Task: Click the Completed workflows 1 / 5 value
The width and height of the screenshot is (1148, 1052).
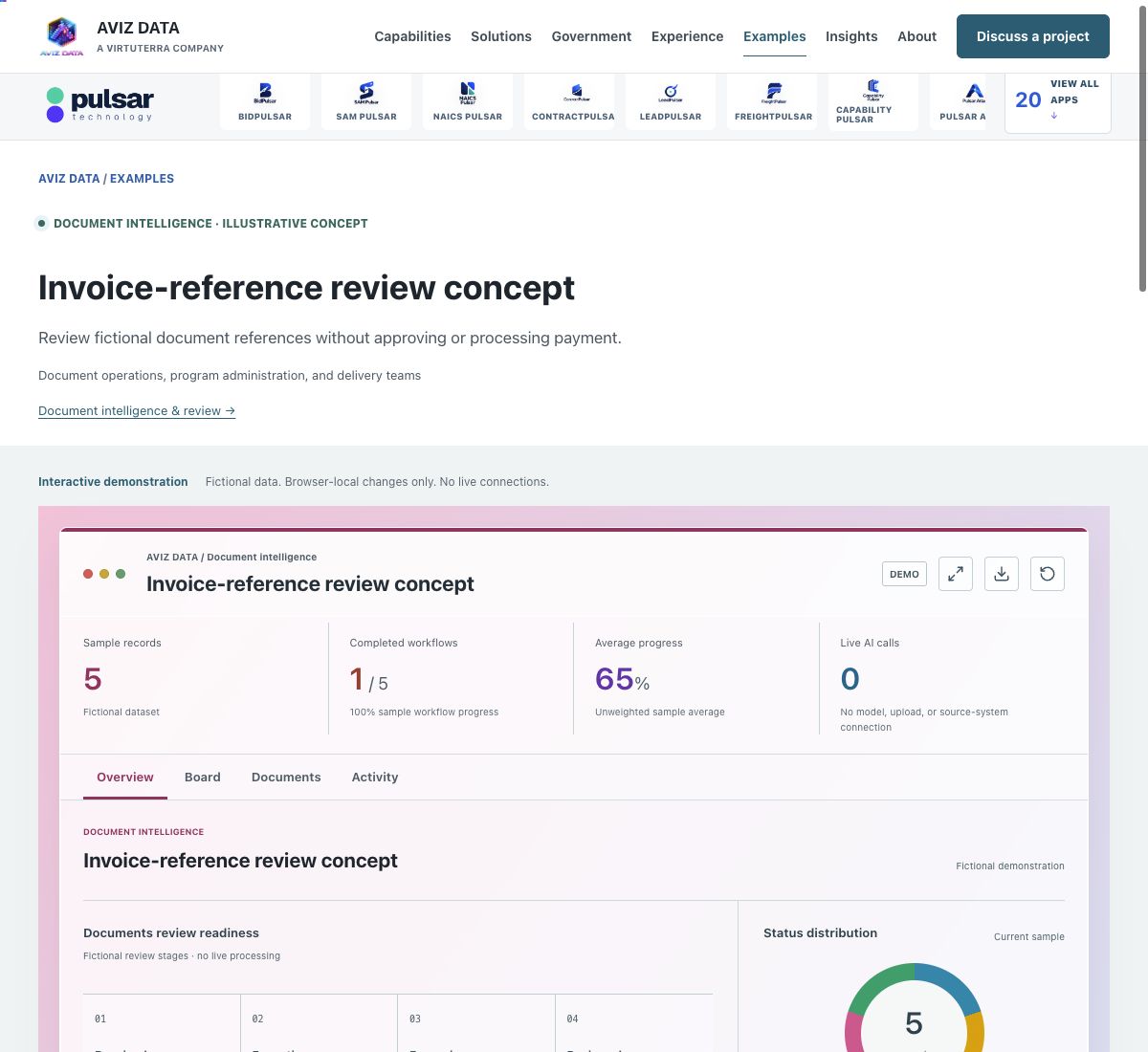Action: (x=369, y=679)
